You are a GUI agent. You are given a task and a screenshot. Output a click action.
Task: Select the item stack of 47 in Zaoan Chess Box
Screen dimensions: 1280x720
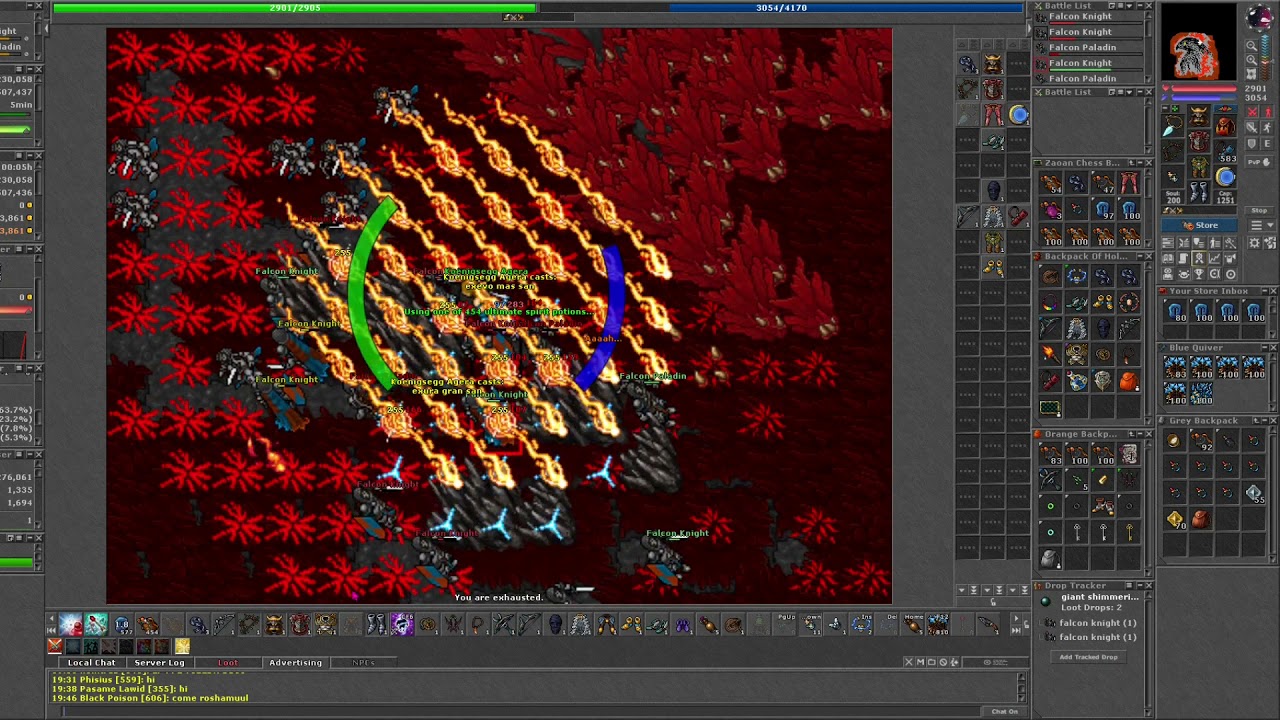point(1103,183)
